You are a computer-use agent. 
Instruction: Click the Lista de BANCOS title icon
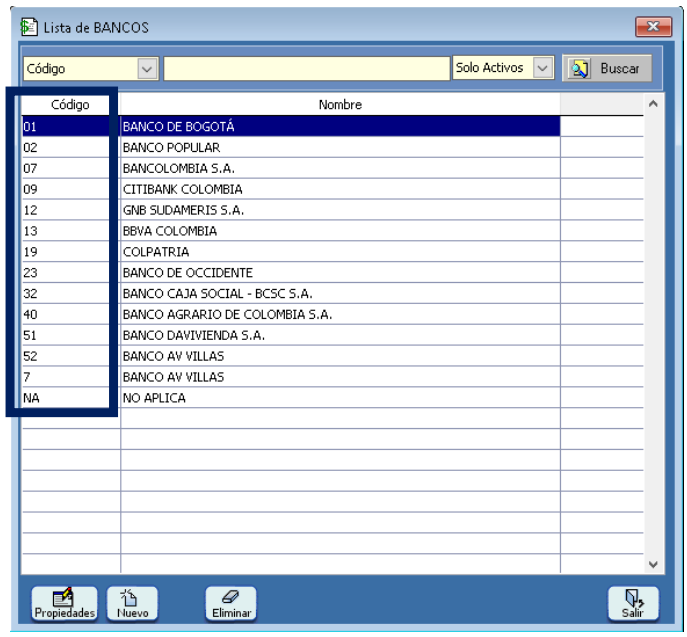click(29, 27)
